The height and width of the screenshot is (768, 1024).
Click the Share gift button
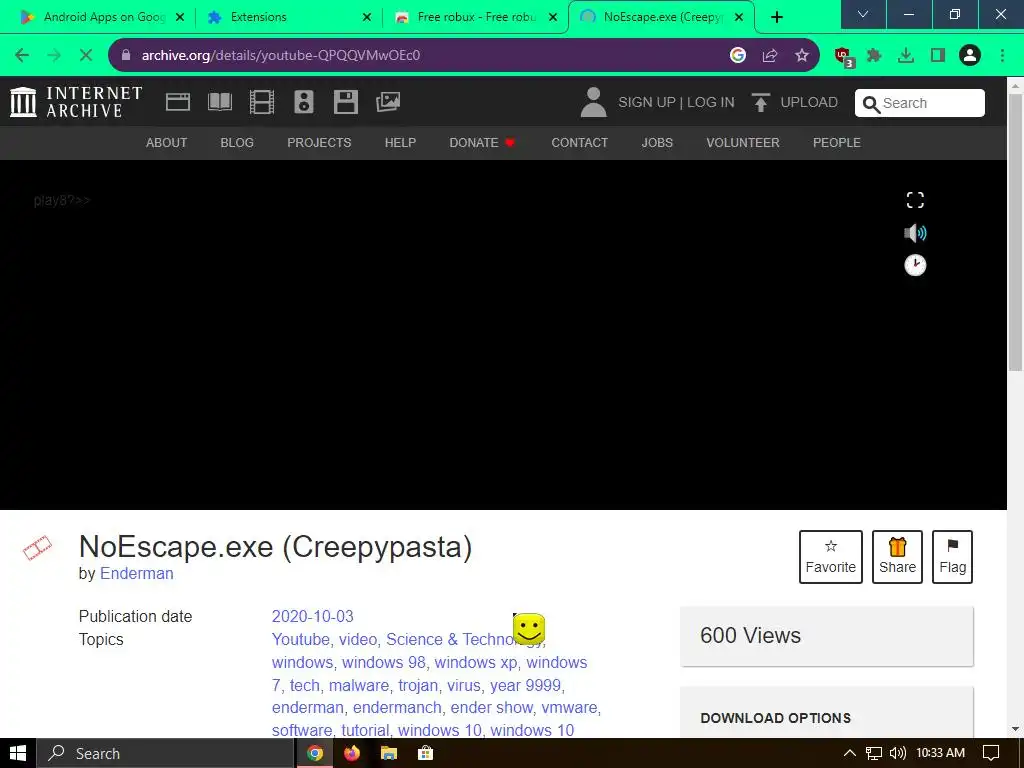[x=897, y=556]
